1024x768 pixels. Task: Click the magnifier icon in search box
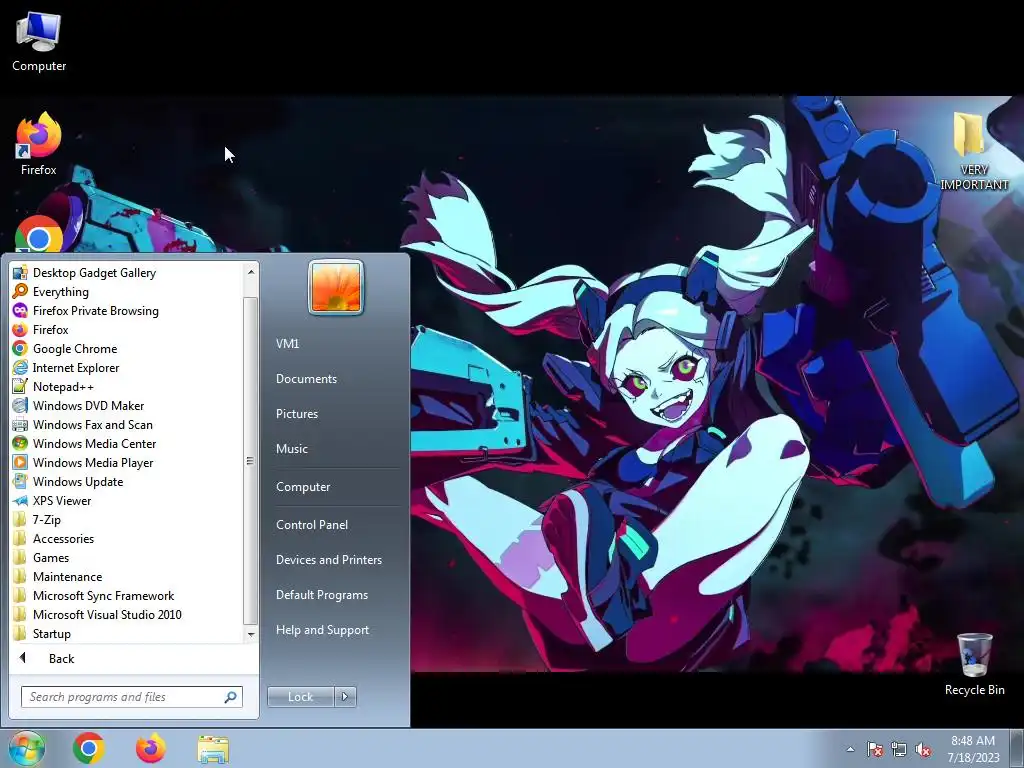[231, 697]
